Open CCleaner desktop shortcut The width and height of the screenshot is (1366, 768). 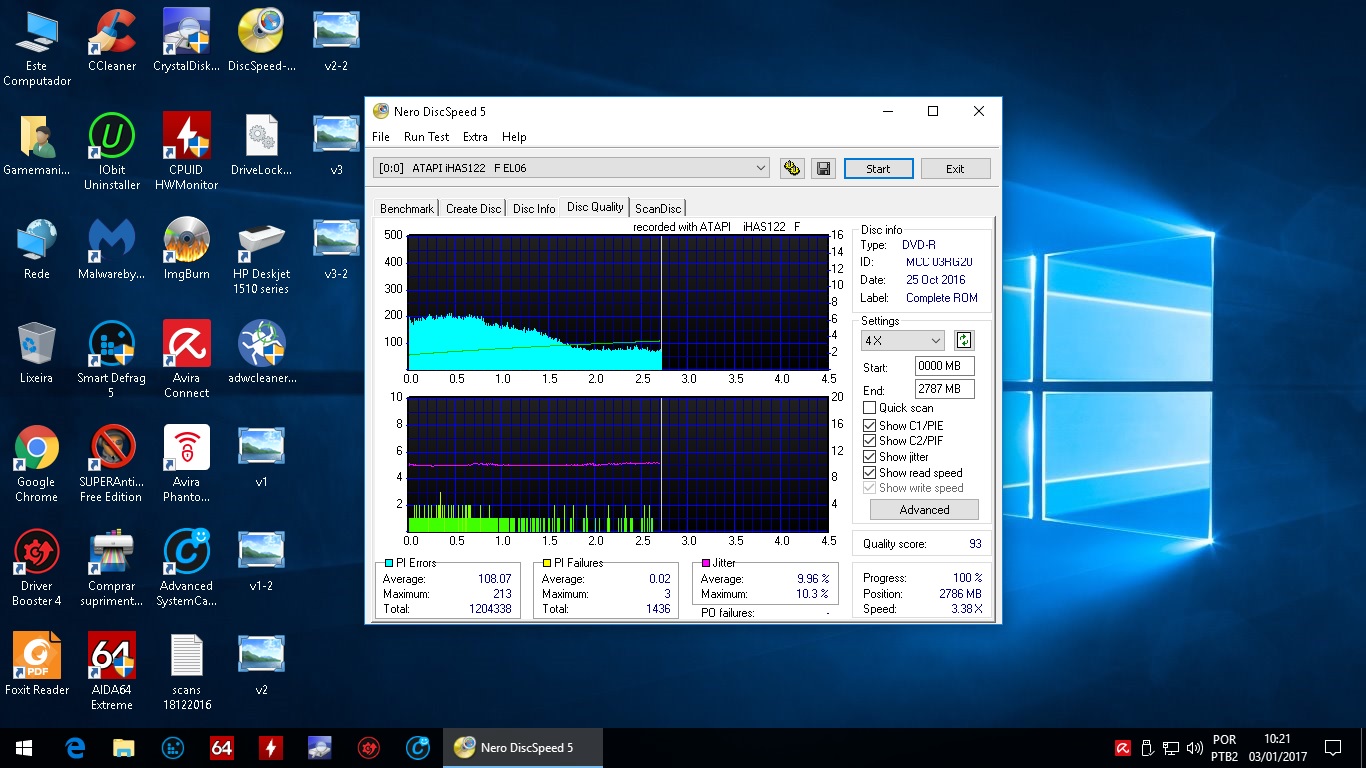(112, 41)
